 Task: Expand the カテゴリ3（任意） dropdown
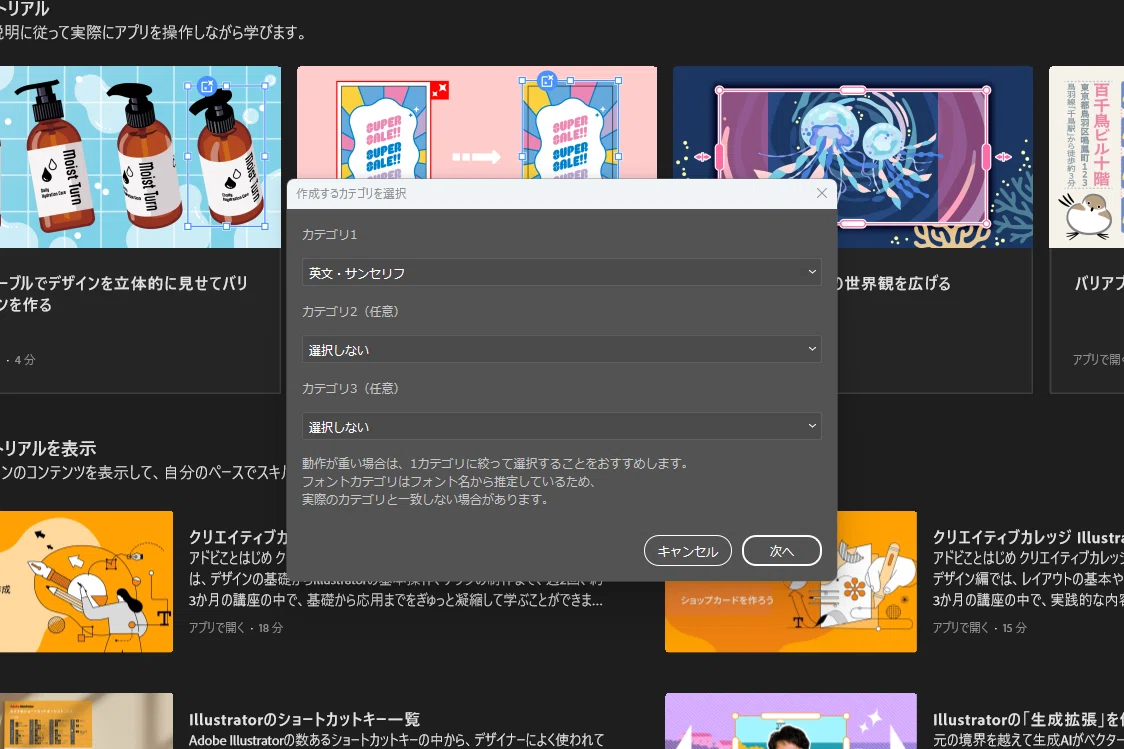coord(561,426)
